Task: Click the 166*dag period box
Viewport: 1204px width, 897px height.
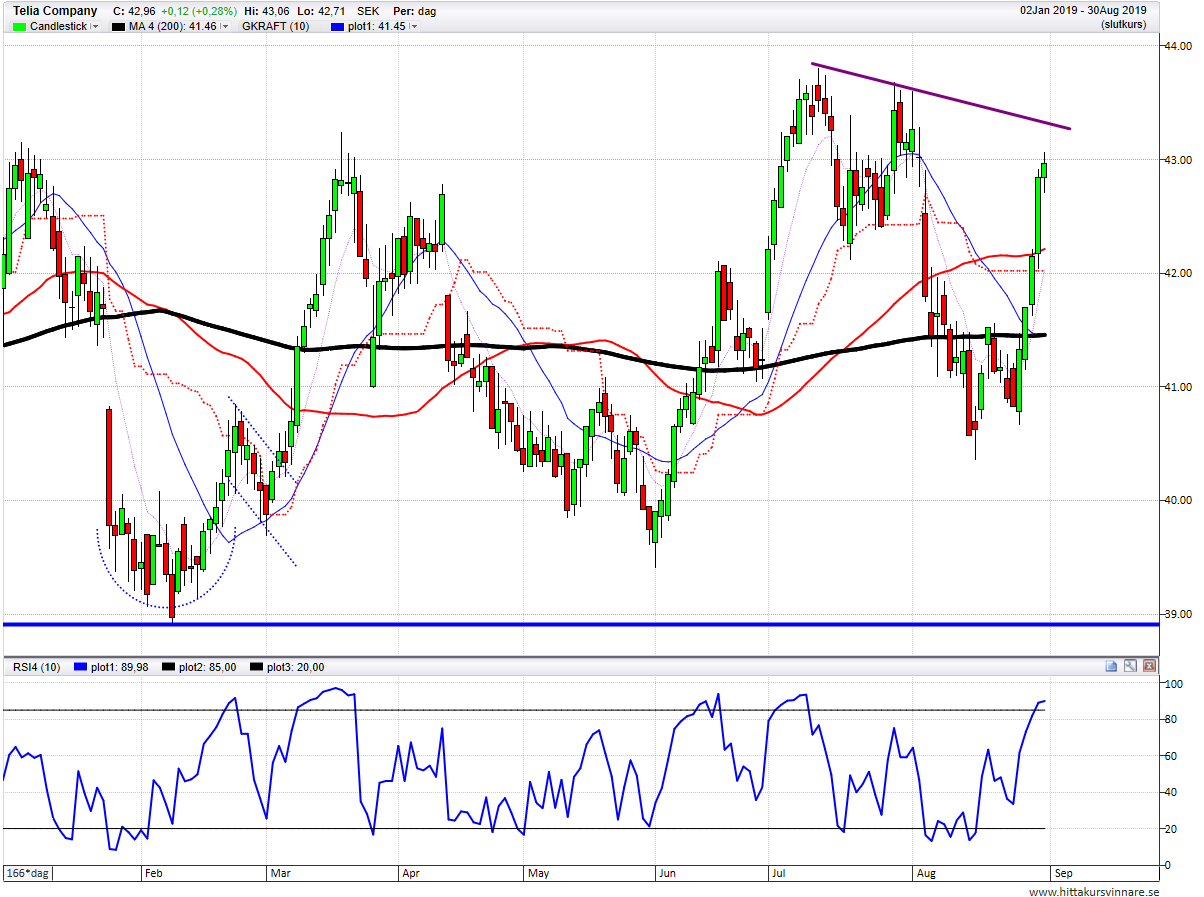Action: click(x=27, y=873)
